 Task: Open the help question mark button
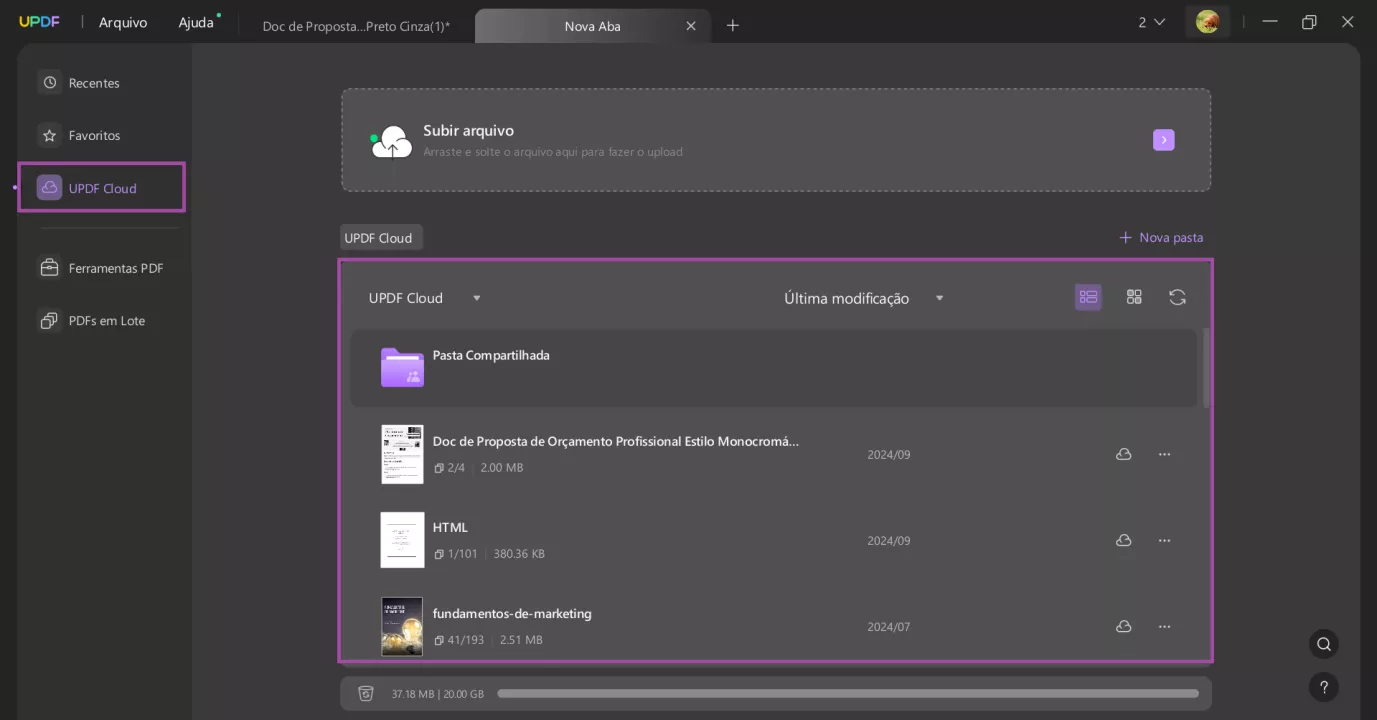[x=1323, y=687]
